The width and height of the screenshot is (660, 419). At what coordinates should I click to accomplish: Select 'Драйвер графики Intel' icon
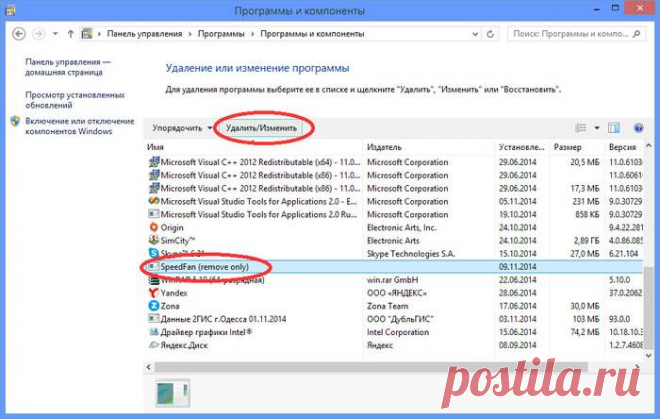(154, 332)
